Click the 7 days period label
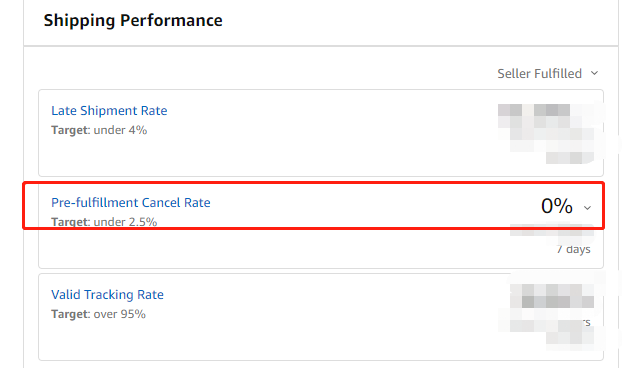Image resolution: width=622 pixels, height=368 pixels. coord(573,249)
